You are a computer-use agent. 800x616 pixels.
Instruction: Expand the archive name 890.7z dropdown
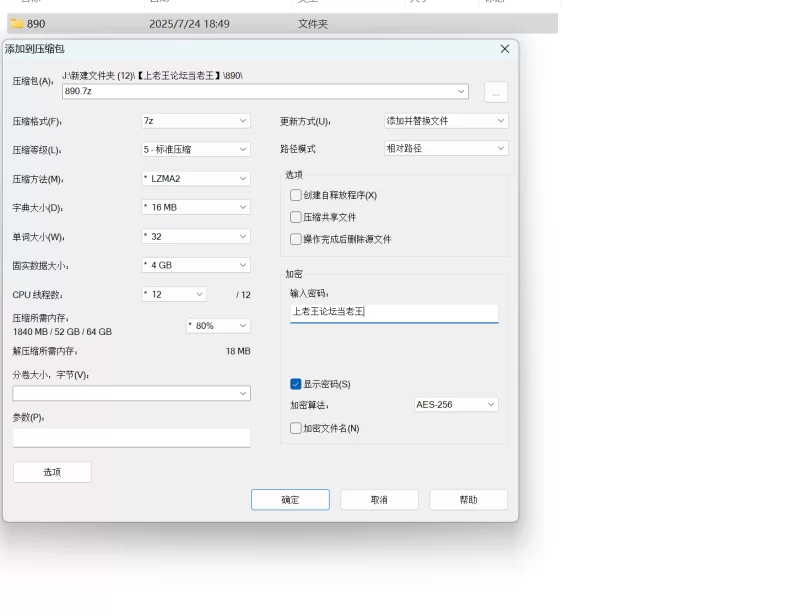[x=461, y=91]
